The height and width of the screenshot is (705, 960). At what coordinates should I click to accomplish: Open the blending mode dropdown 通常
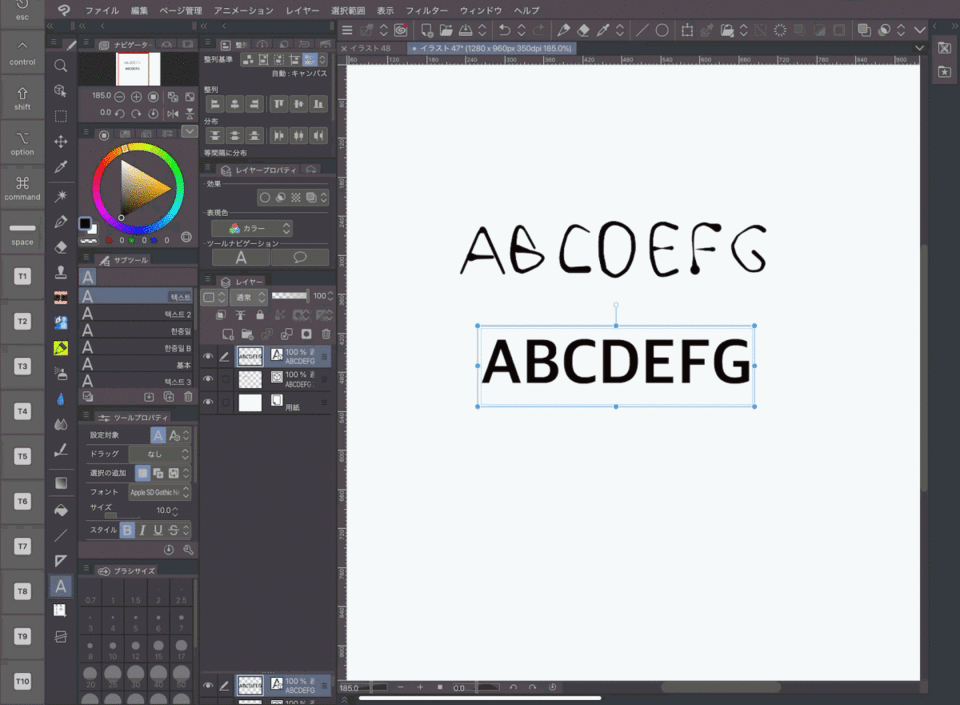(x=250, y=297)
